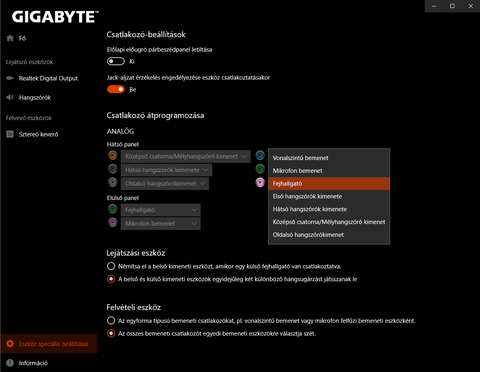Click the pink rear panel jack icon
This screenshot has height=372, width=480.
(260, 182)
